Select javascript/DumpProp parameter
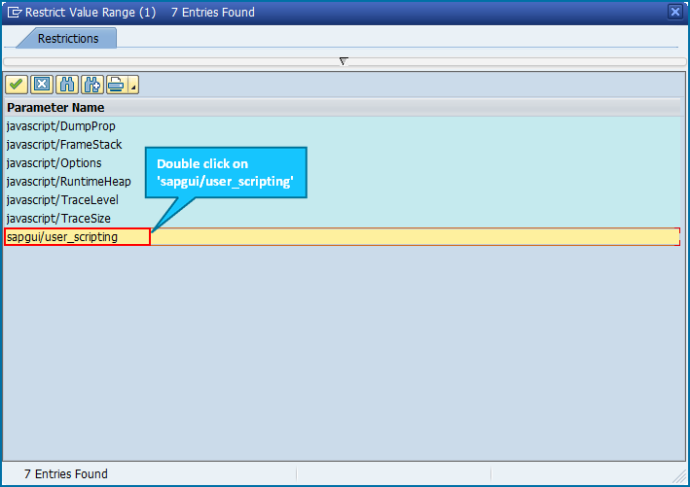The height and width of the screenshot is (487, 690). (x=342, y=126)
